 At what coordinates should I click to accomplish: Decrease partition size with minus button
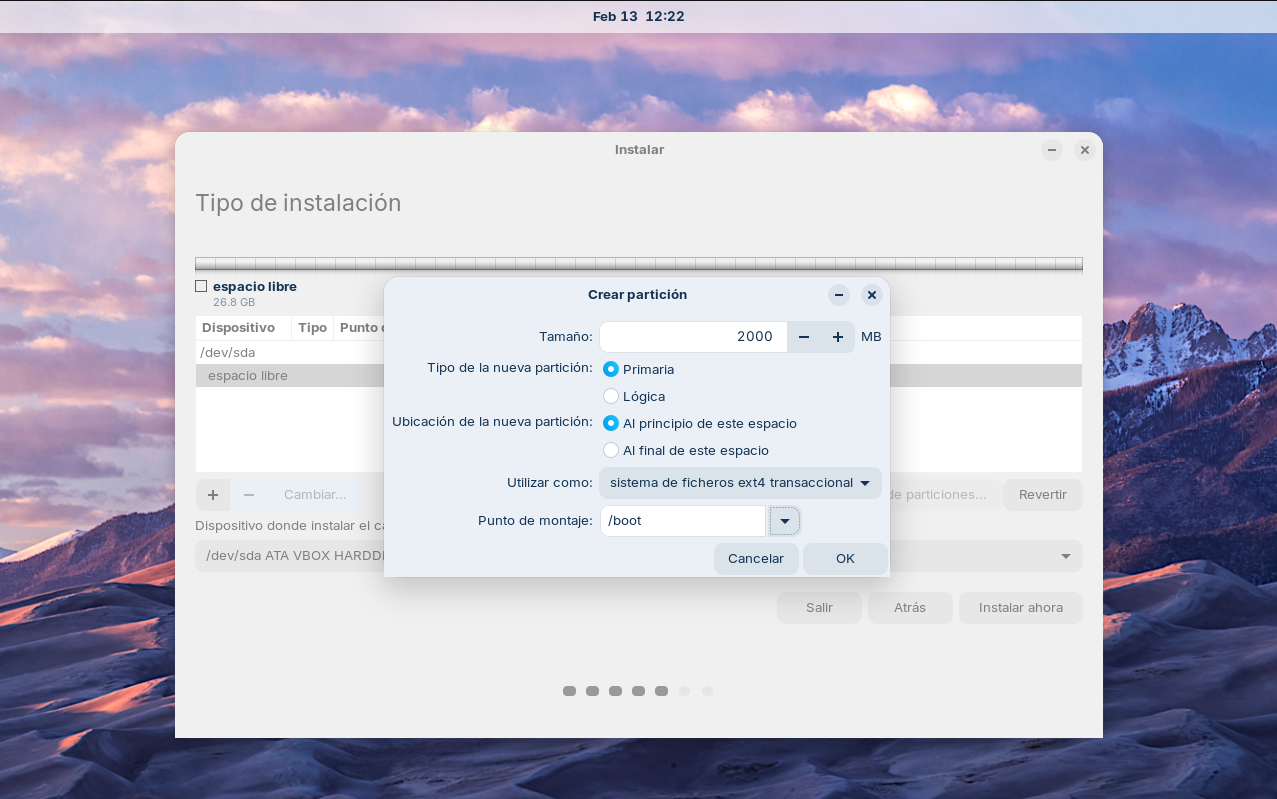[x=804, y=337]
